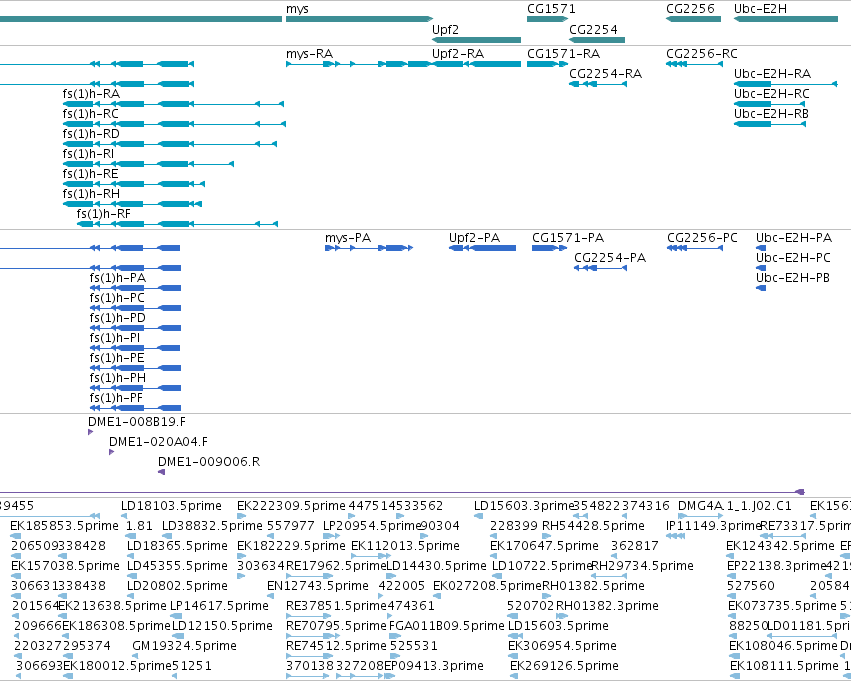This screenshot has height=681, width=851.
Task: Click the fs(1)h-RA transcript label
Action: pos(91,94)
